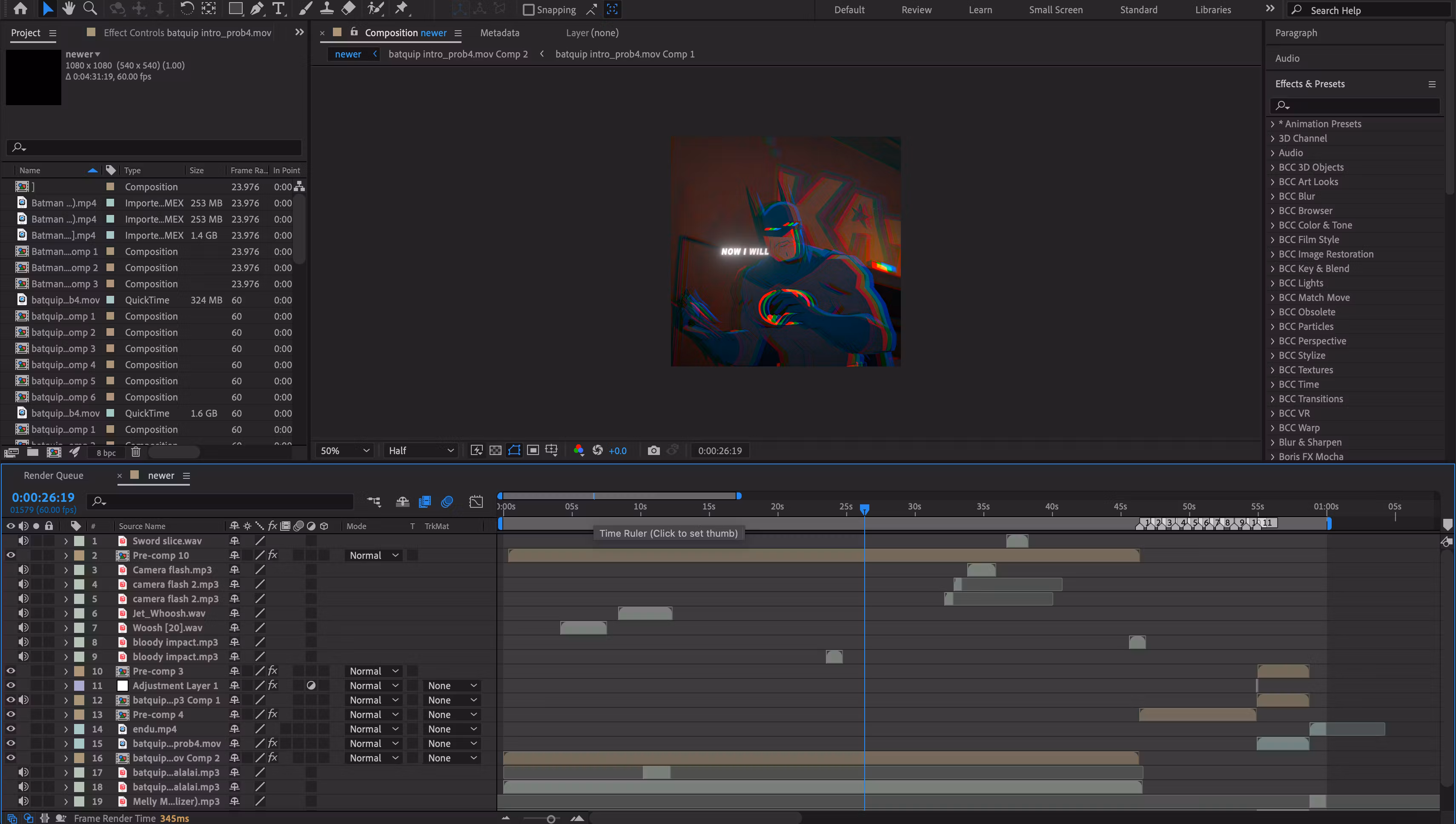The width and height of the screenshot is (1456, 824).
Task: Expand the Sword slice.wav layer properties
Action: tap(66, 541)
